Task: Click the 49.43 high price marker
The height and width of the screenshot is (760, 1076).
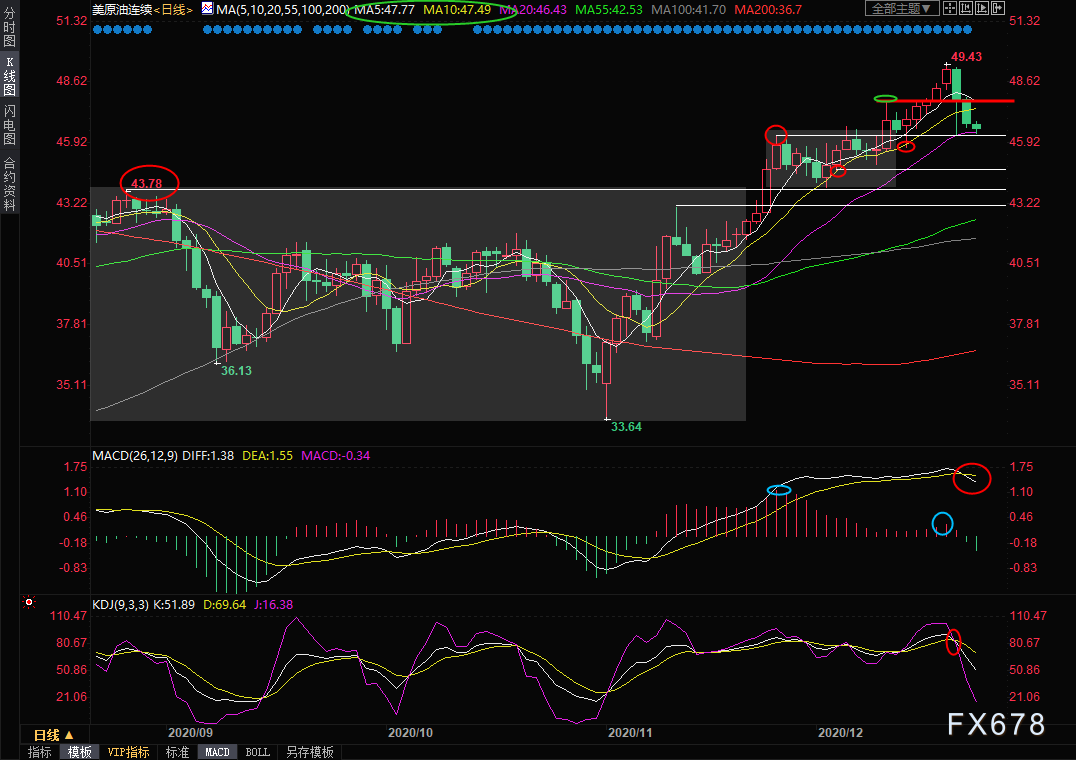Action: coord(966,57)
